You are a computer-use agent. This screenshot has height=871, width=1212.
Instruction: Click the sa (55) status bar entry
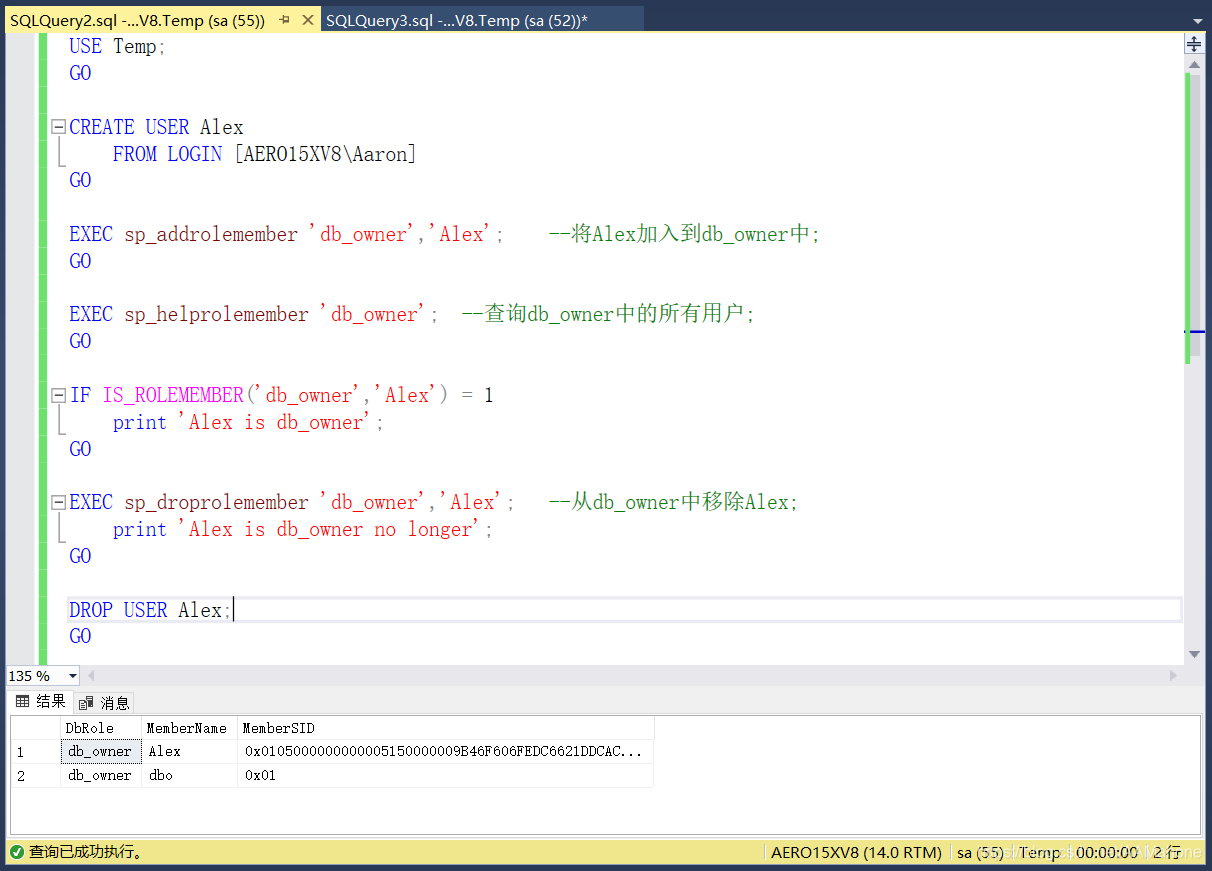point(980,852)
